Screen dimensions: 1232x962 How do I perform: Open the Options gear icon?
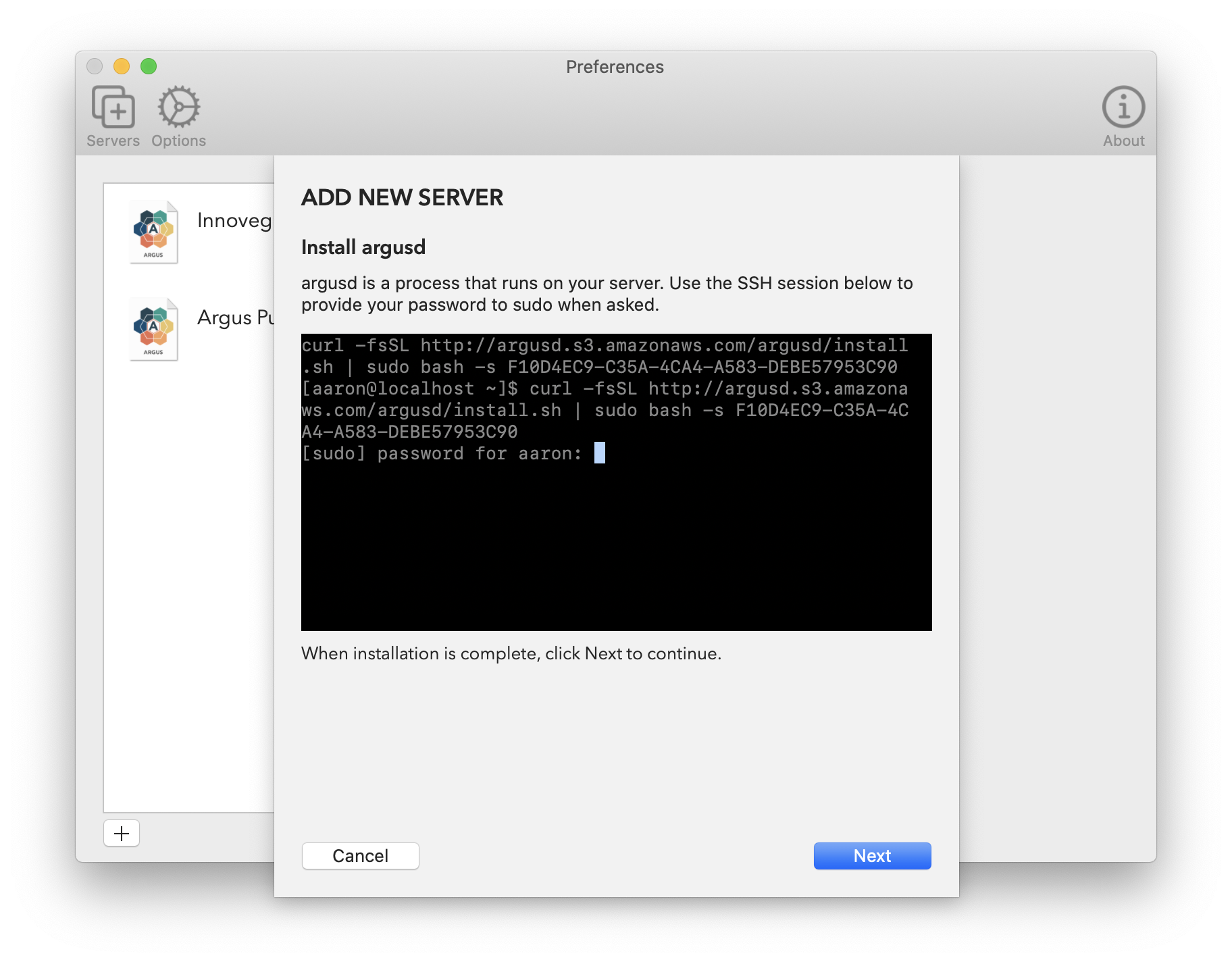pyautogui.click(x=178, y=107)
